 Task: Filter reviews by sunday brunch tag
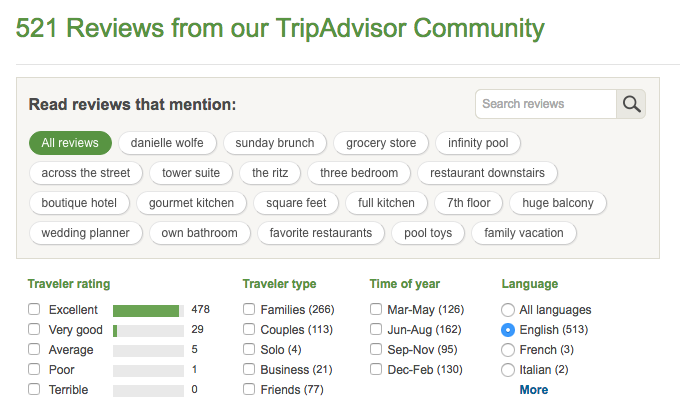[x=275, y=143]
